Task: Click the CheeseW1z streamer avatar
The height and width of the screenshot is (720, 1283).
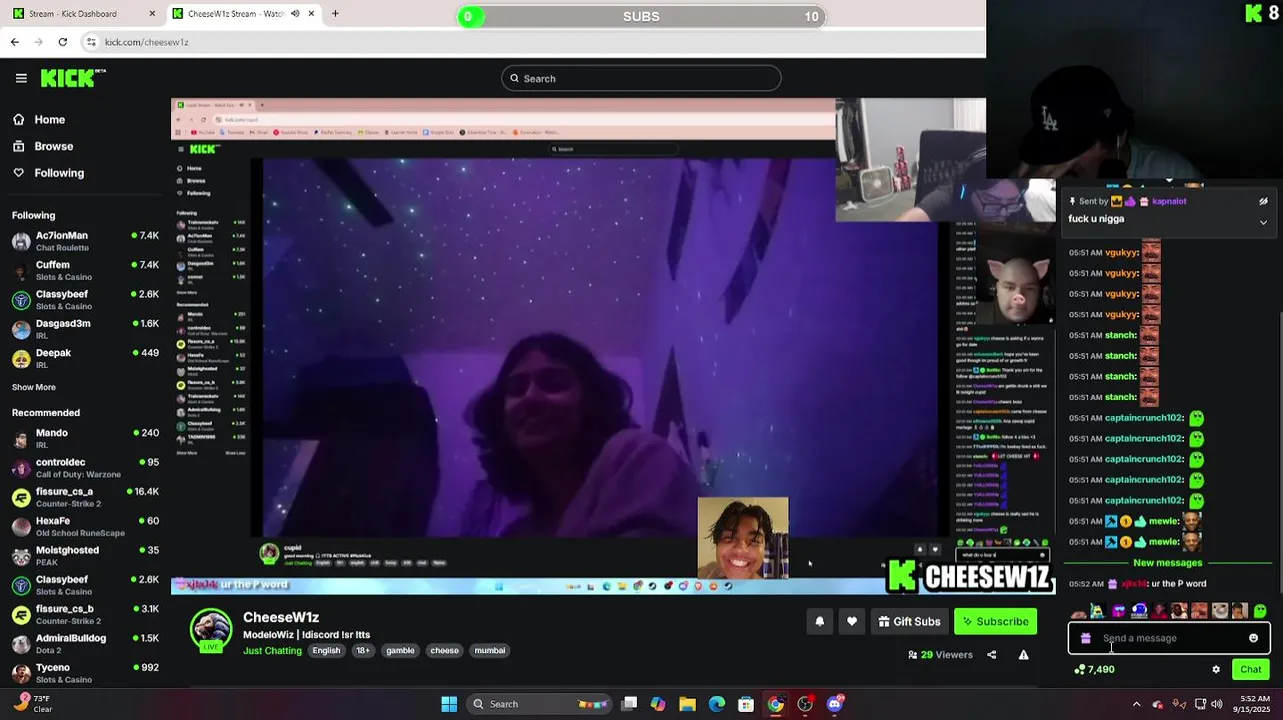Action: pyautogui.click(x=211, y=629)
